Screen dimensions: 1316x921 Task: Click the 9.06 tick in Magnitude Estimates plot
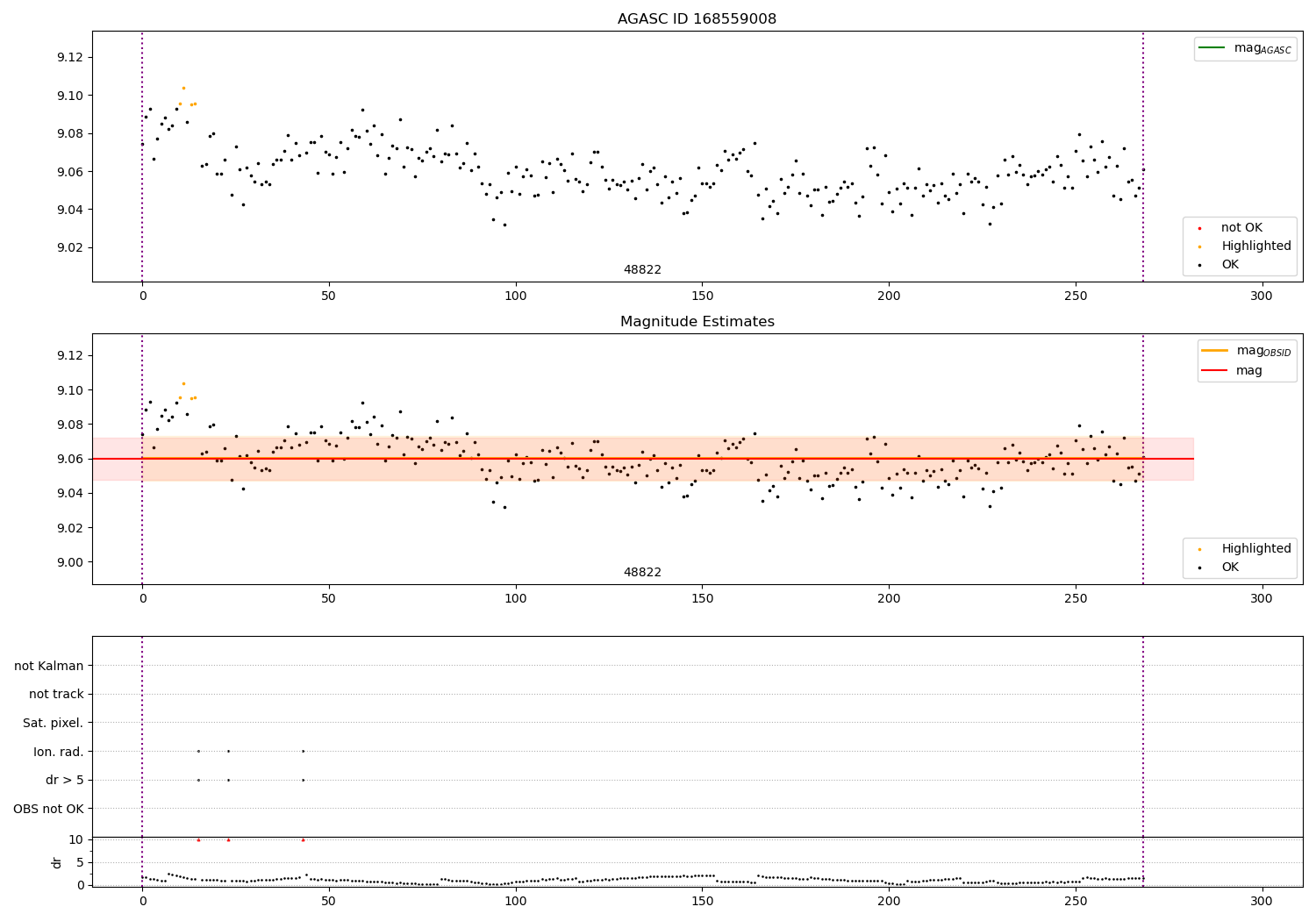click(x=69, y=459)
